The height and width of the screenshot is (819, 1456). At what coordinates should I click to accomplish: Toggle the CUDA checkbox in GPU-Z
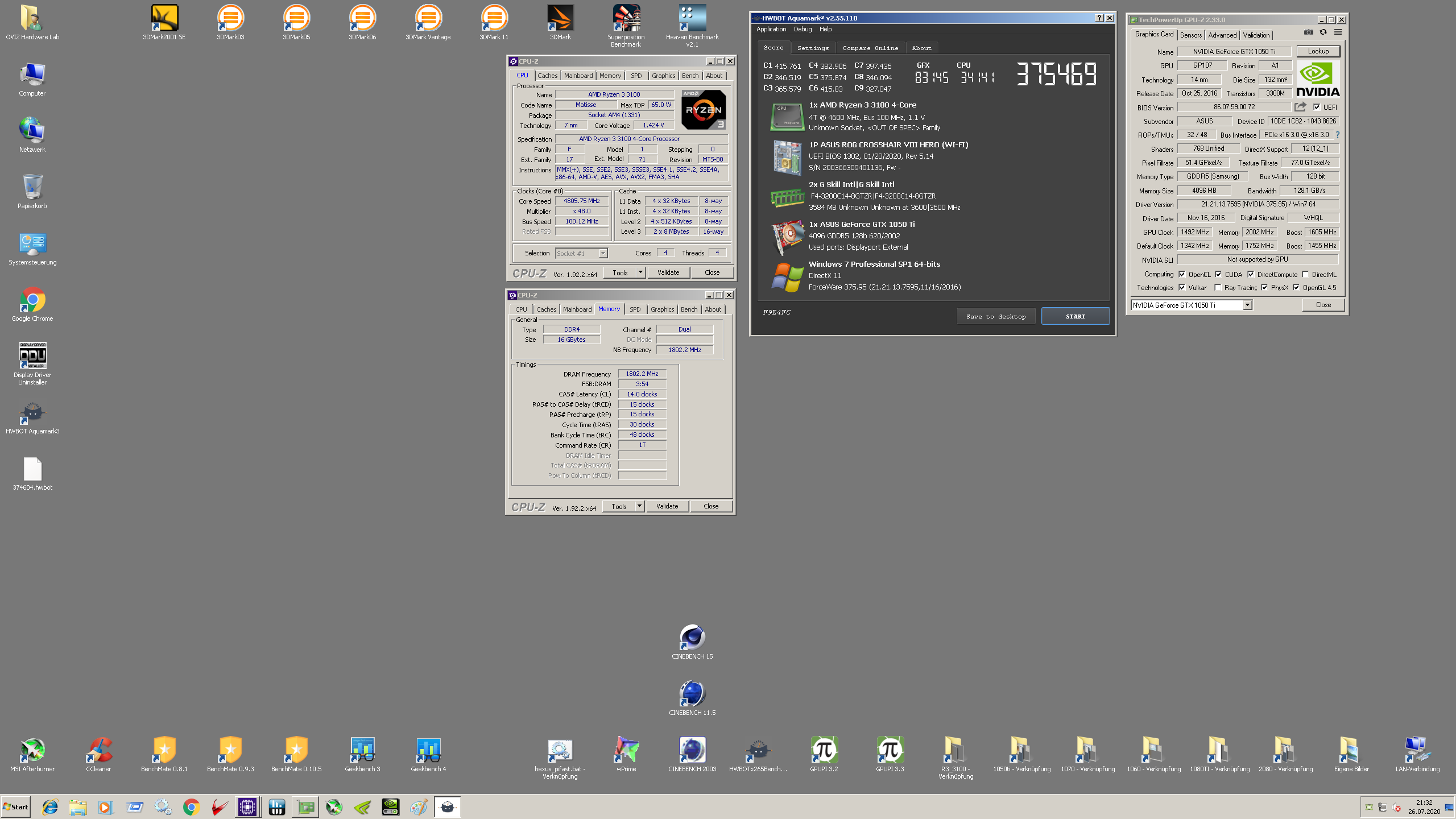1218,274
